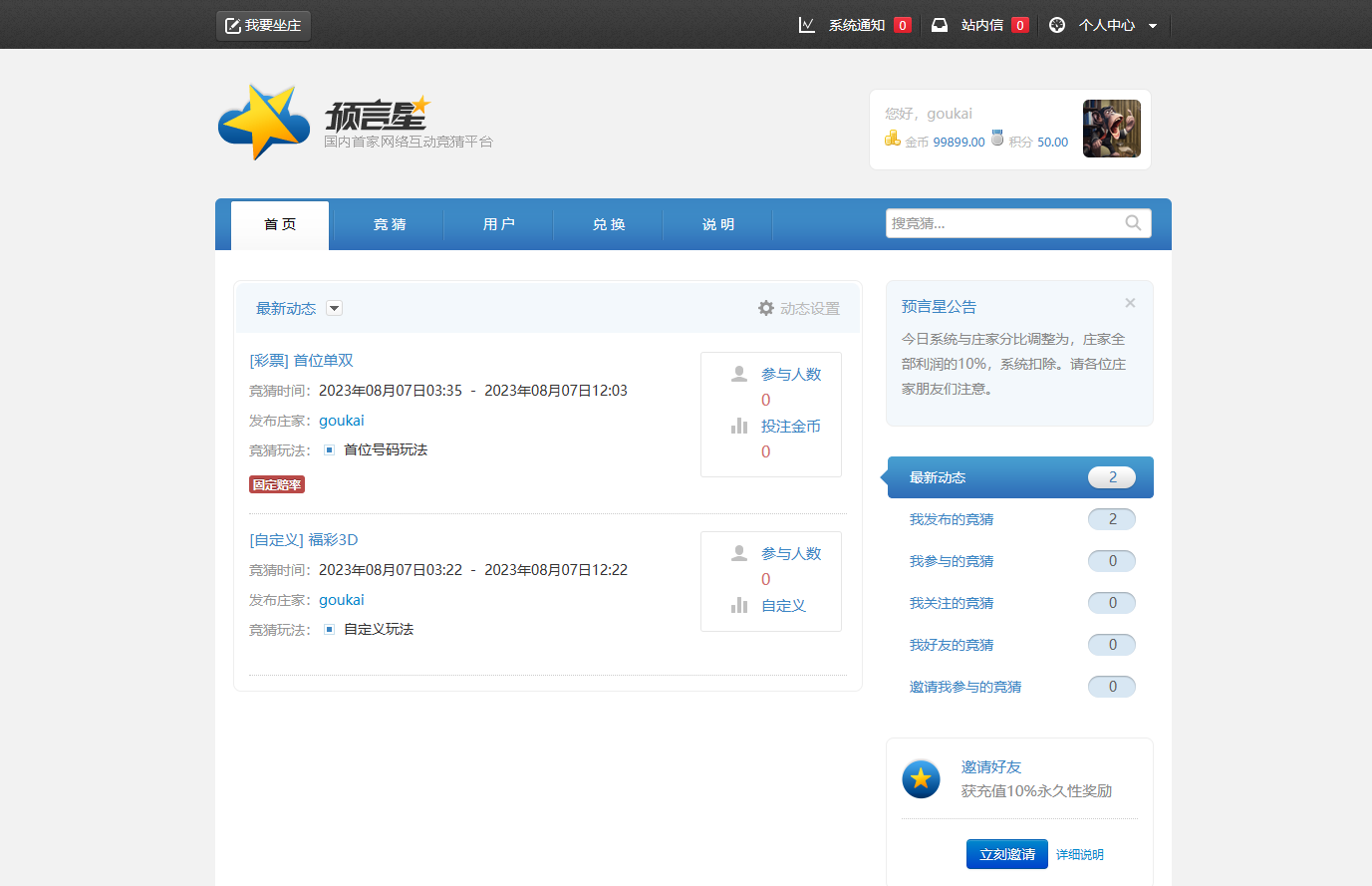Click the 立刻邀请 button

pos(1006,854)
